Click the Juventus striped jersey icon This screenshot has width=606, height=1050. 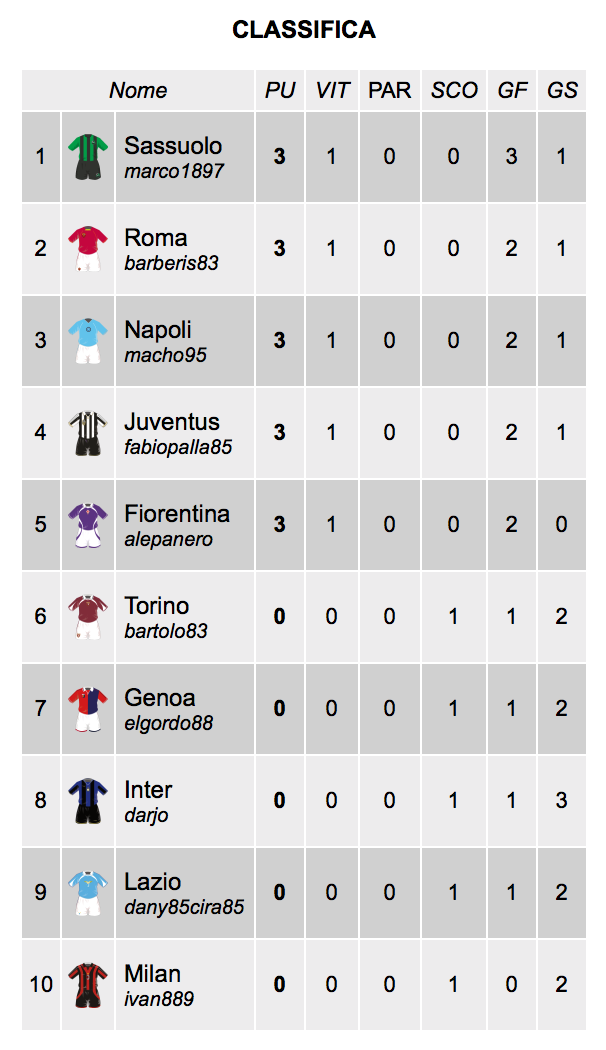[x=88, y=433]
